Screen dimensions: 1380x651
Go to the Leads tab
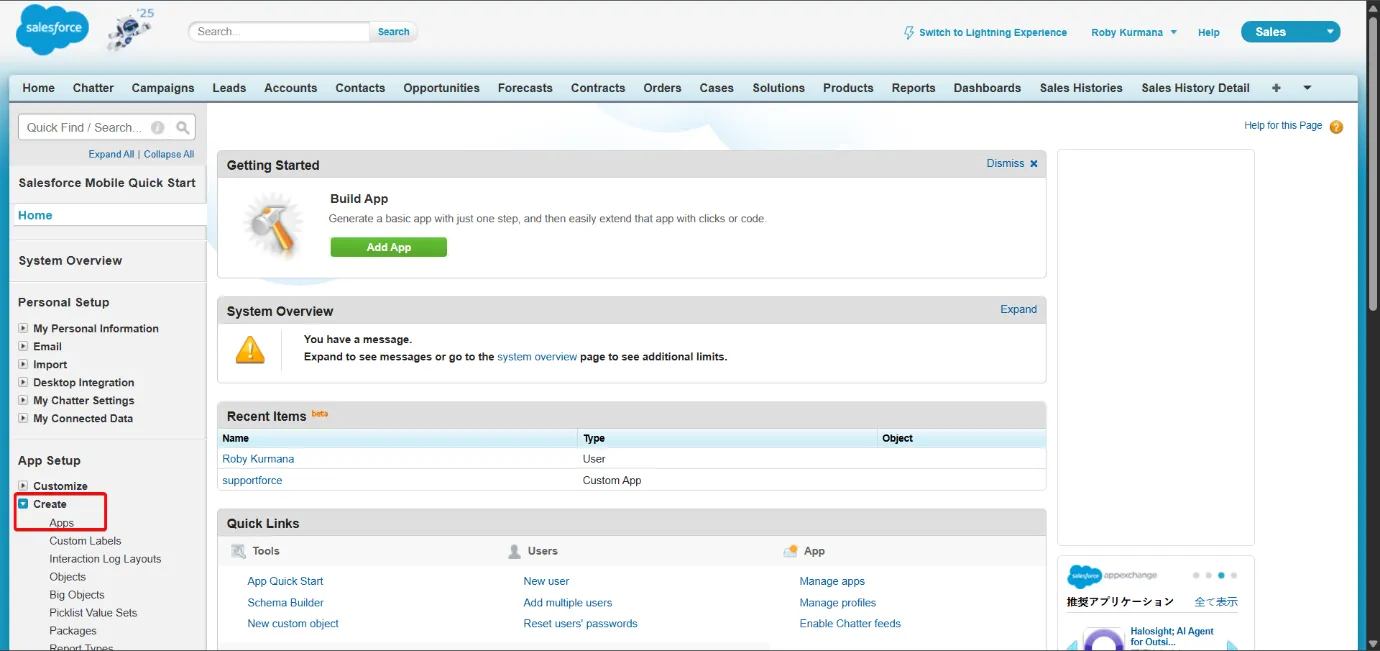pos(229,88)
